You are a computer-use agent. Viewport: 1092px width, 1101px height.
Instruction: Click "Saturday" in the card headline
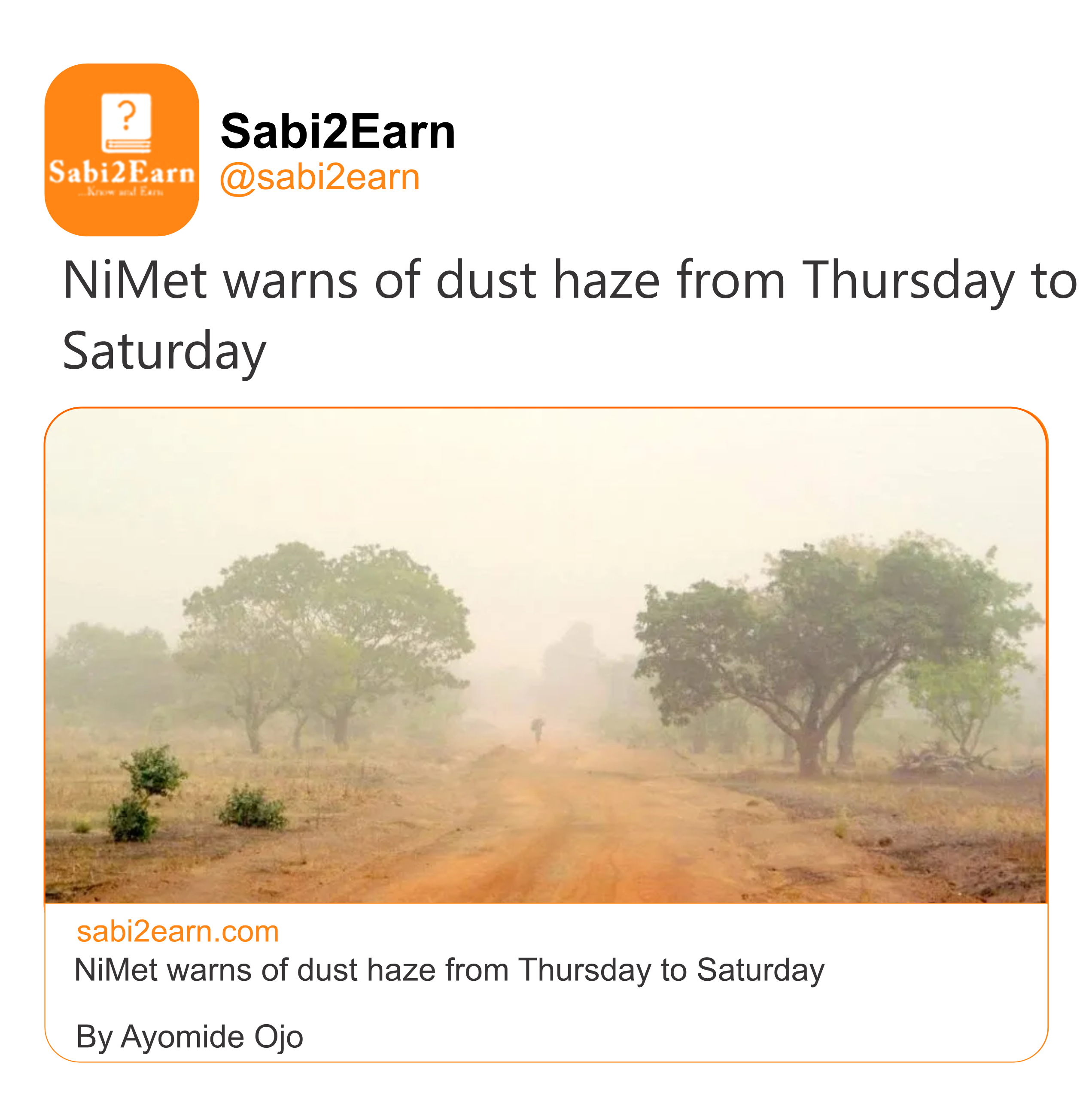coord(760,970)
